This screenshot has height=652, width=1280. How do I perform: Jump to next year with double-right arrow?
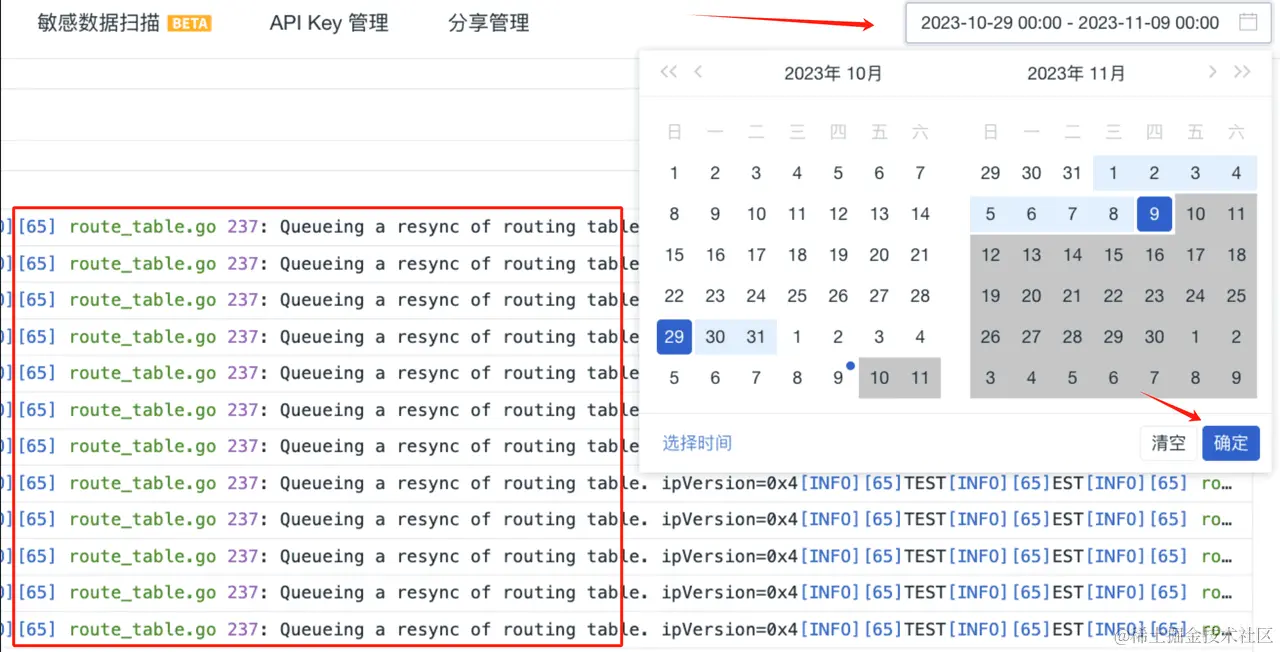tap(1242, 72)
